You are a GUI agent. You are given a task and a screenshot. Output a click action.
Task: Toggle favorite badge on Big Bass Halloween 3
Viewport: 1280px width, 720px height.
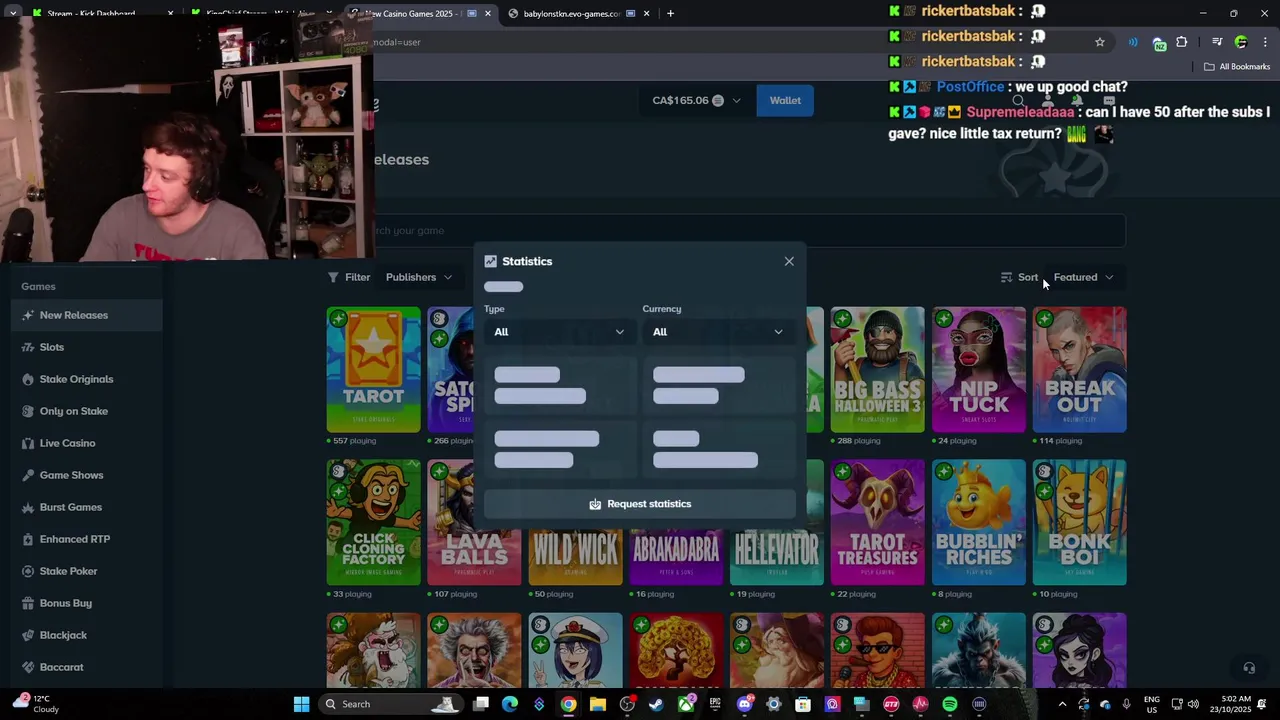pyautogui.click(x=842, y=319)
